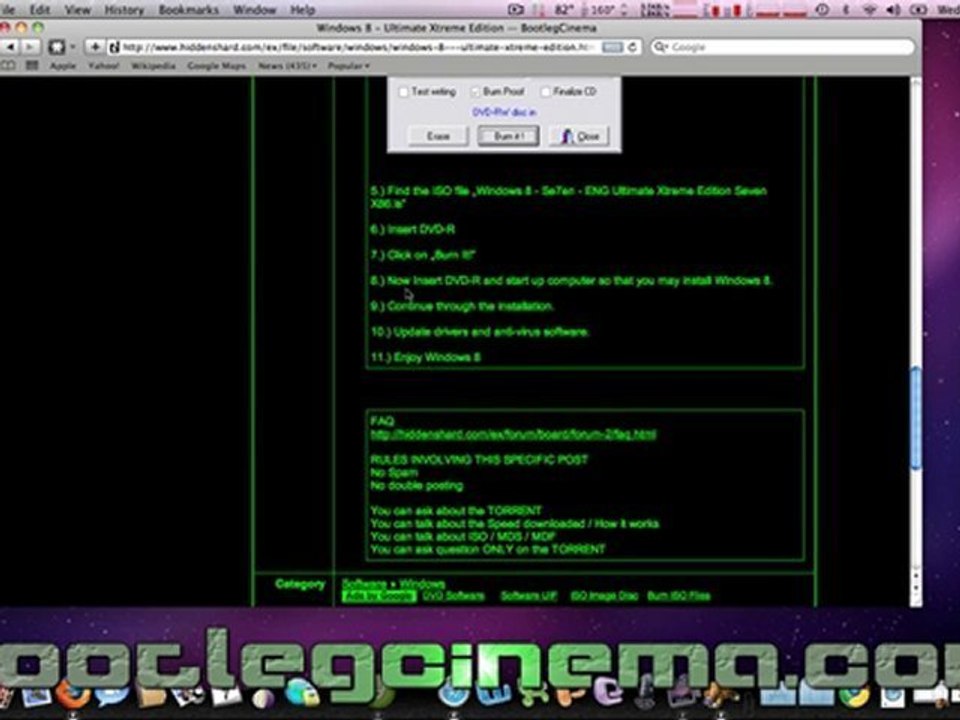Click the "Category" row label
The width and height of the screenshot is (960, 720).
tap(300, 584)
